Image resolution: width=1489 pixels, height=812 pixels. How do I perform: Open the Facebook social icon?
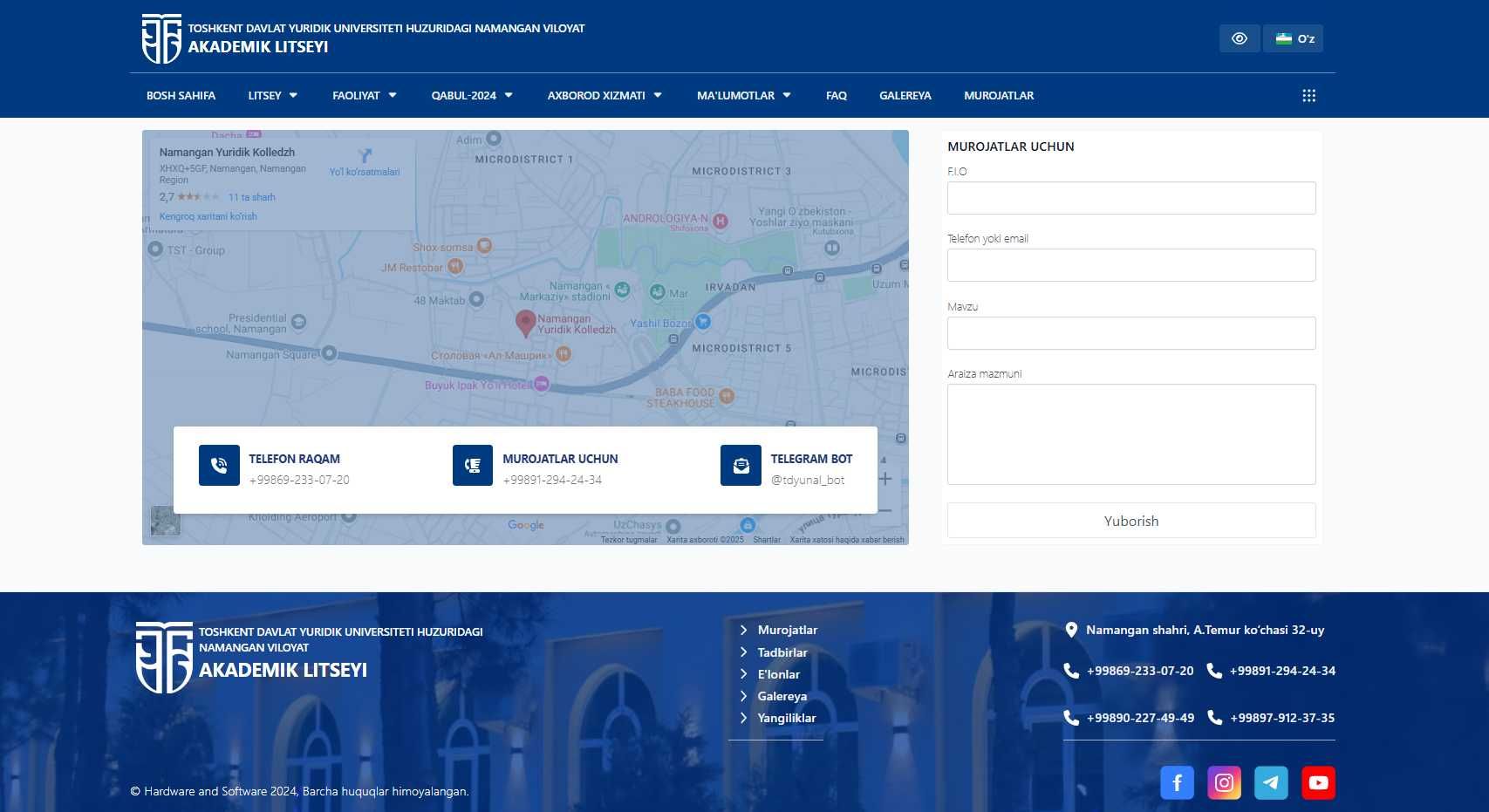tap(1177, 782)
